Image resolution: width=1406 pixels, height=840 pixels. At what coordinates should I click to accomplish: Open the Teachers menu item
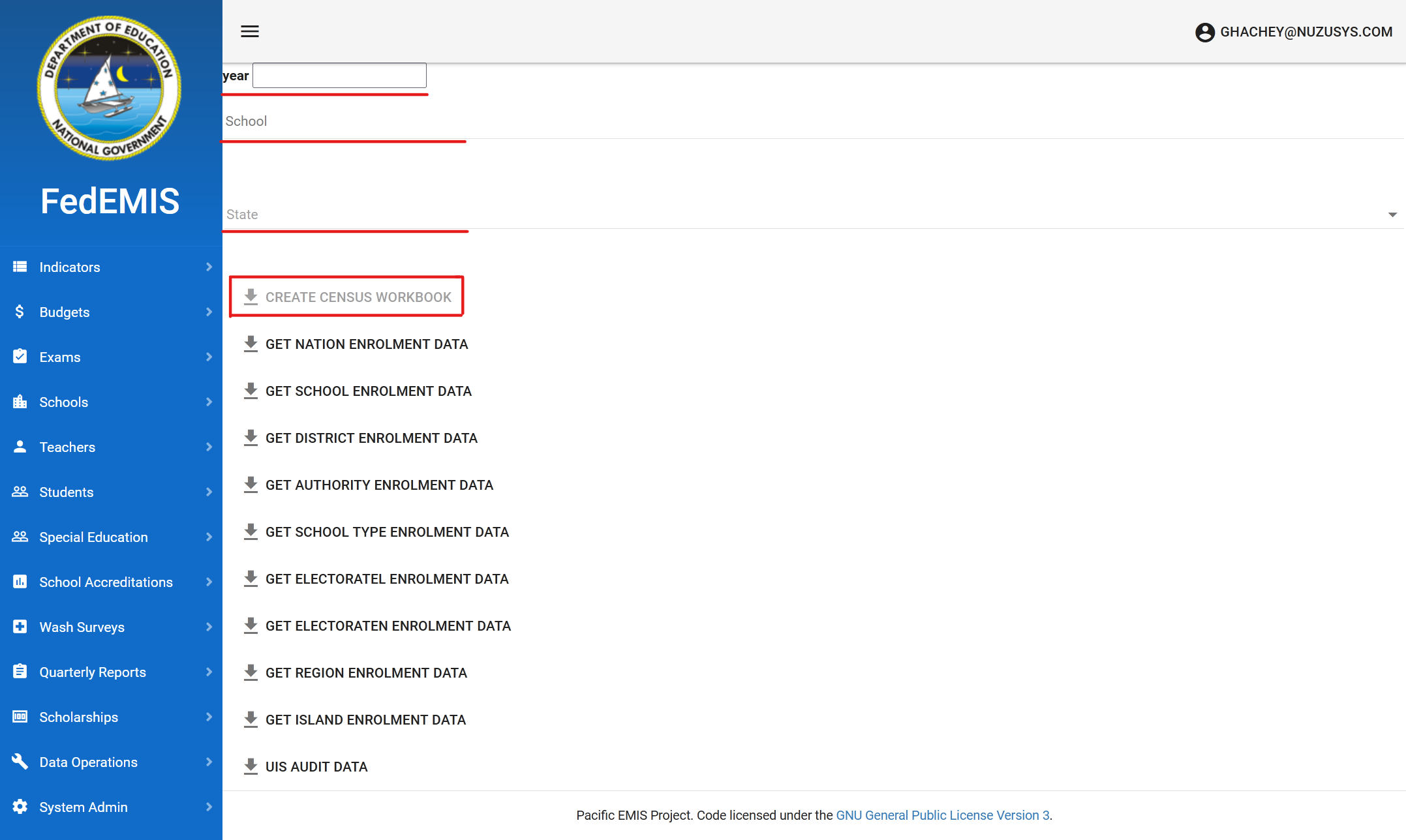click(67, 447)
